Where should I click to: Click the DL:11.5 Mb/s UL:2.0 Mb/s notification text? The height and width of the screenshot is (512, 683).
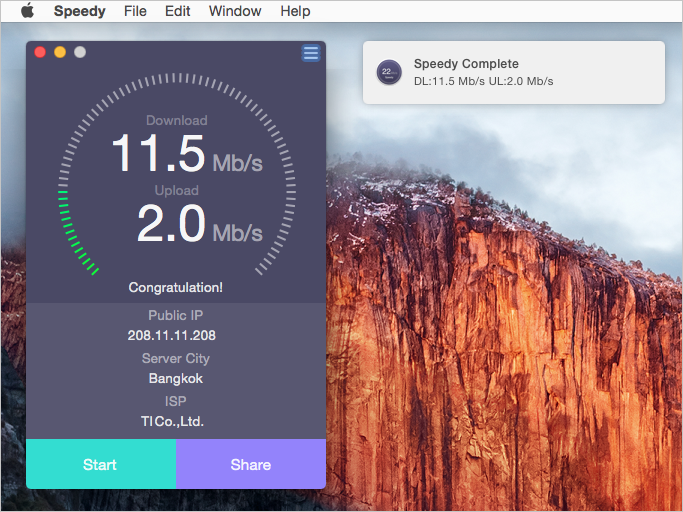tap(484, 81)
